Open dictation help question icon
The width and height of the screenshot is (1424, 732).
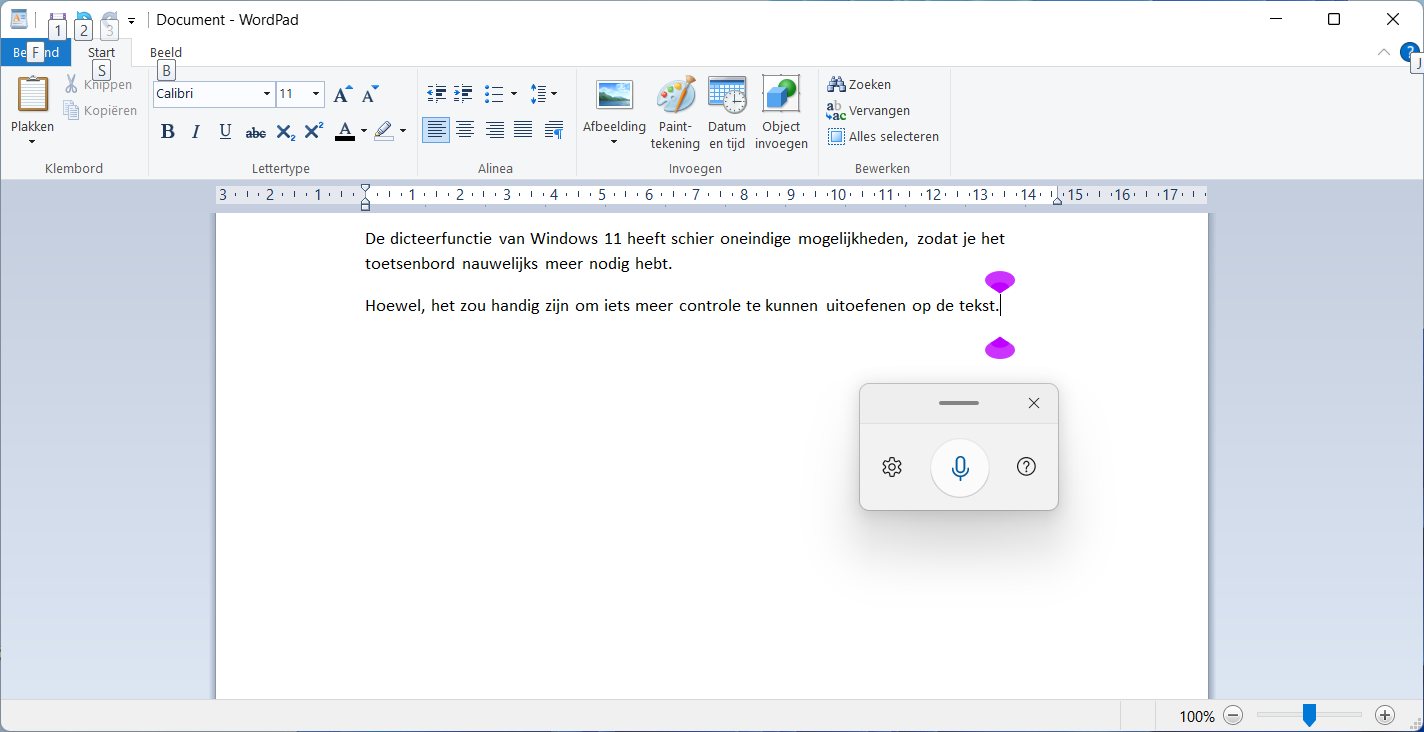[x=1026, y=467]
